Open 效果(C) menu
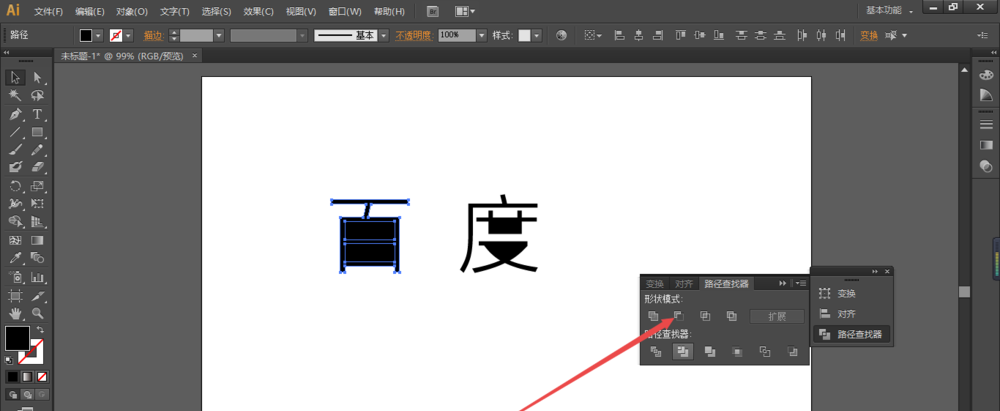1000x411 pixels. [258, 11]
